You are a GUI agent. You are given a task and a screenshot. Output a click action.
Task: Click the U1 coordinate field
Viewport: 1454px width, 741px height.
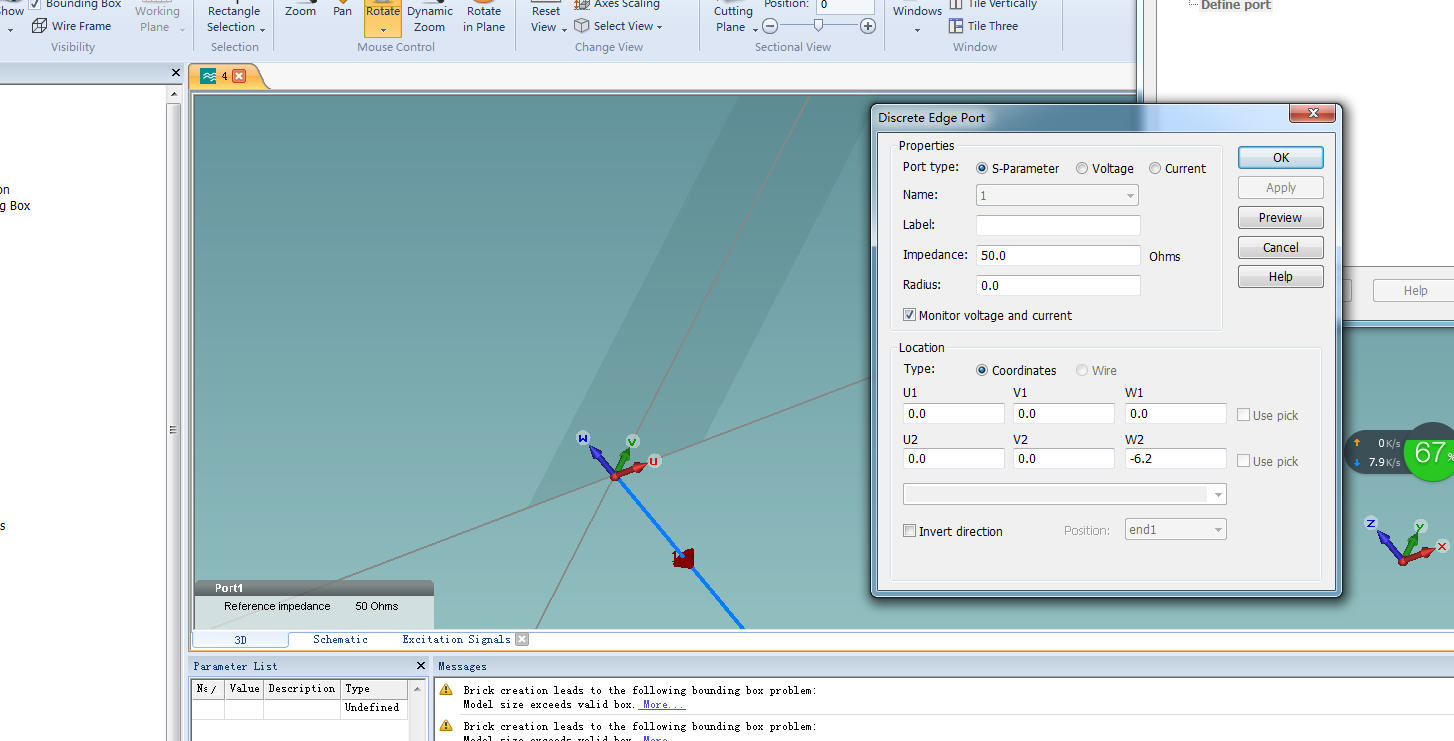click(953, 413)
